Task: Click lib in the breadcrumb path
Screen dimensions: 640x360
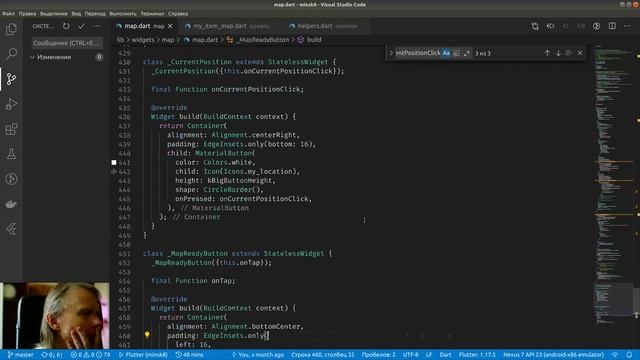Action: [120, 40]
